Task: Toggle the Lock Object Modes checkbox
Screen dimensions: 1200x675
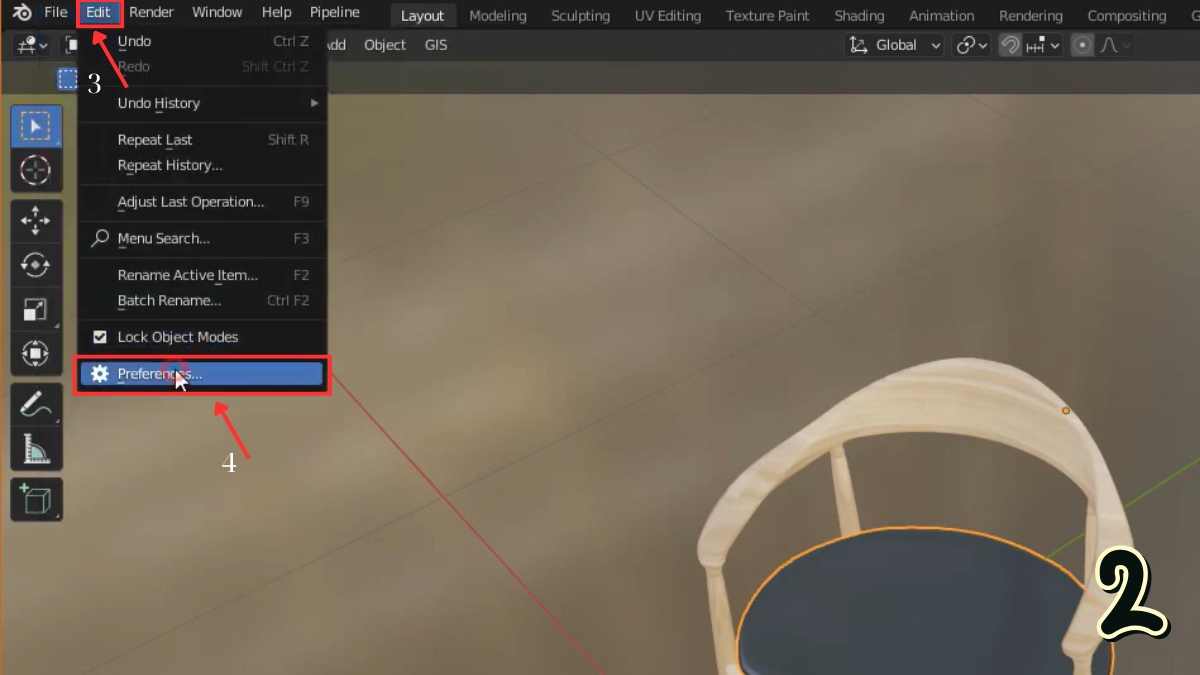Action: click(x=100, y=337)
